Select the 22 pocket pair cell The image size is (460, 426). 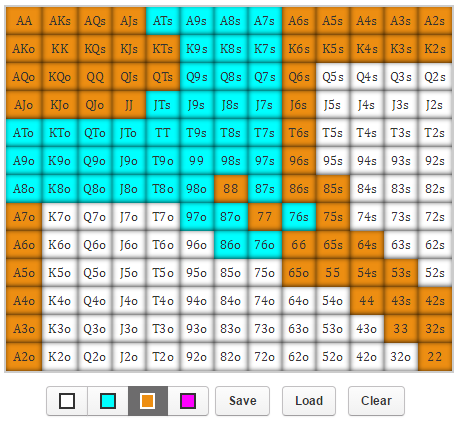pos(435,357)
